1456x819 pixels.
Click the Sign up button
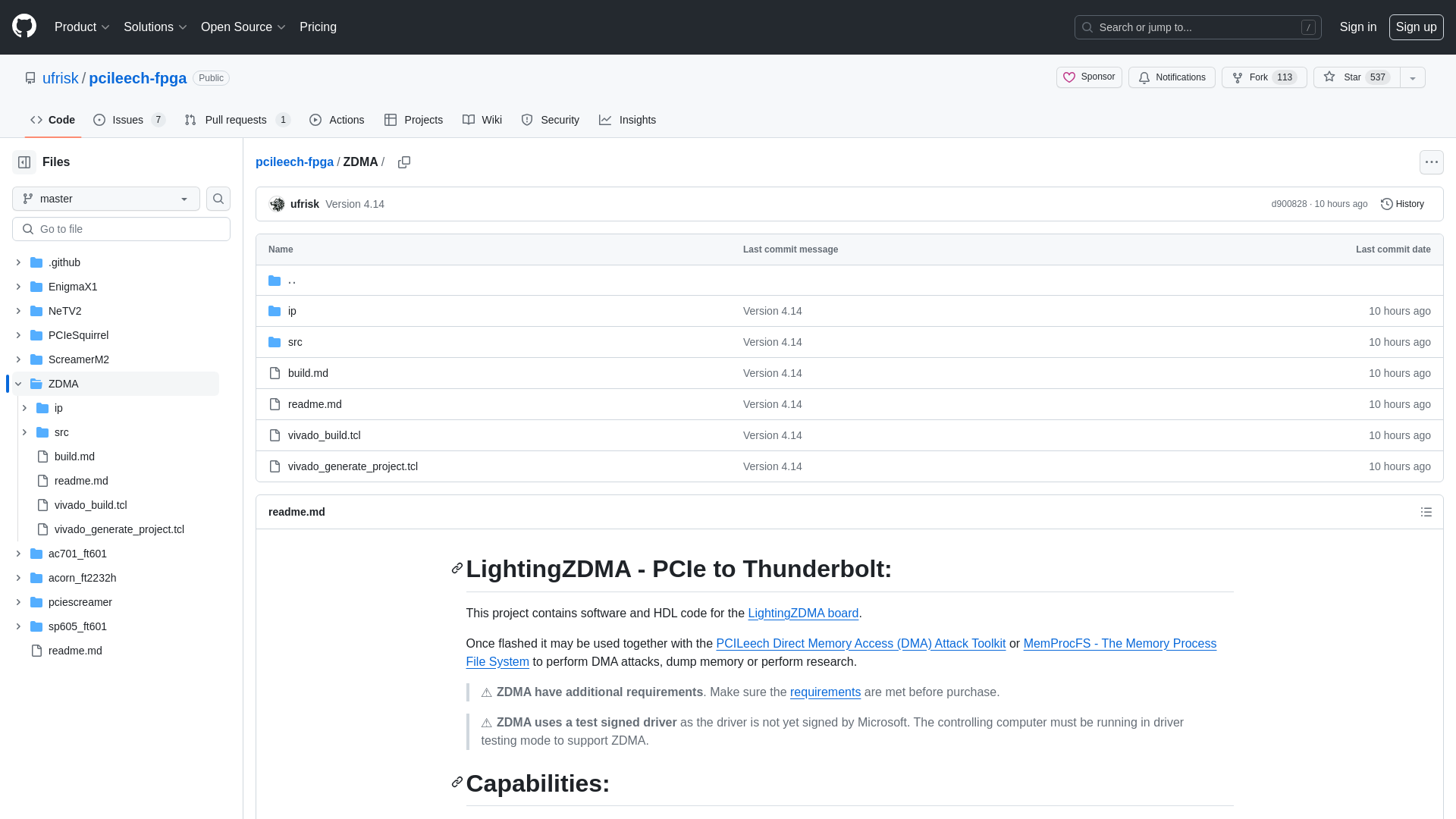tap(1416, 27)
